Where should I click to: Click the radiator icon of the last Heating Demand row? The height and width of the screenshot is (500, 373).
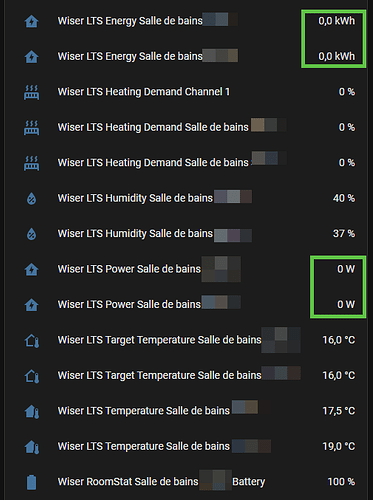coord(32,163)
